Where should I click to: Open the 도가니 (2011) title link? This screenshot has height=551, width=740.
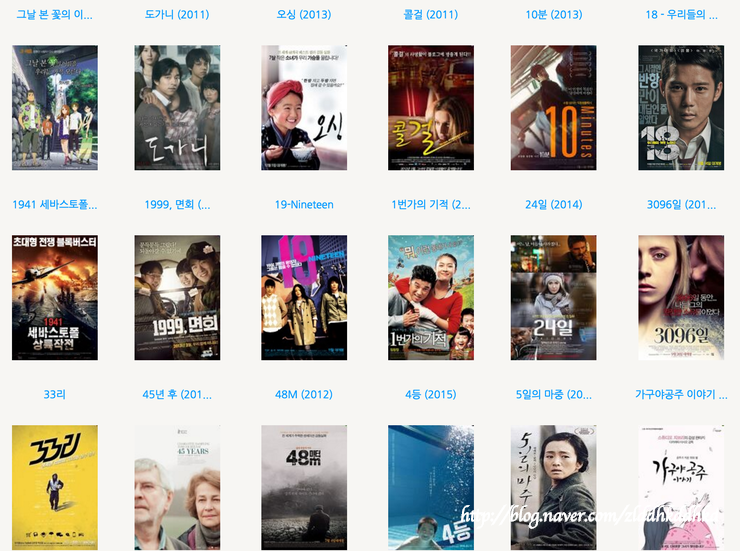177,15
